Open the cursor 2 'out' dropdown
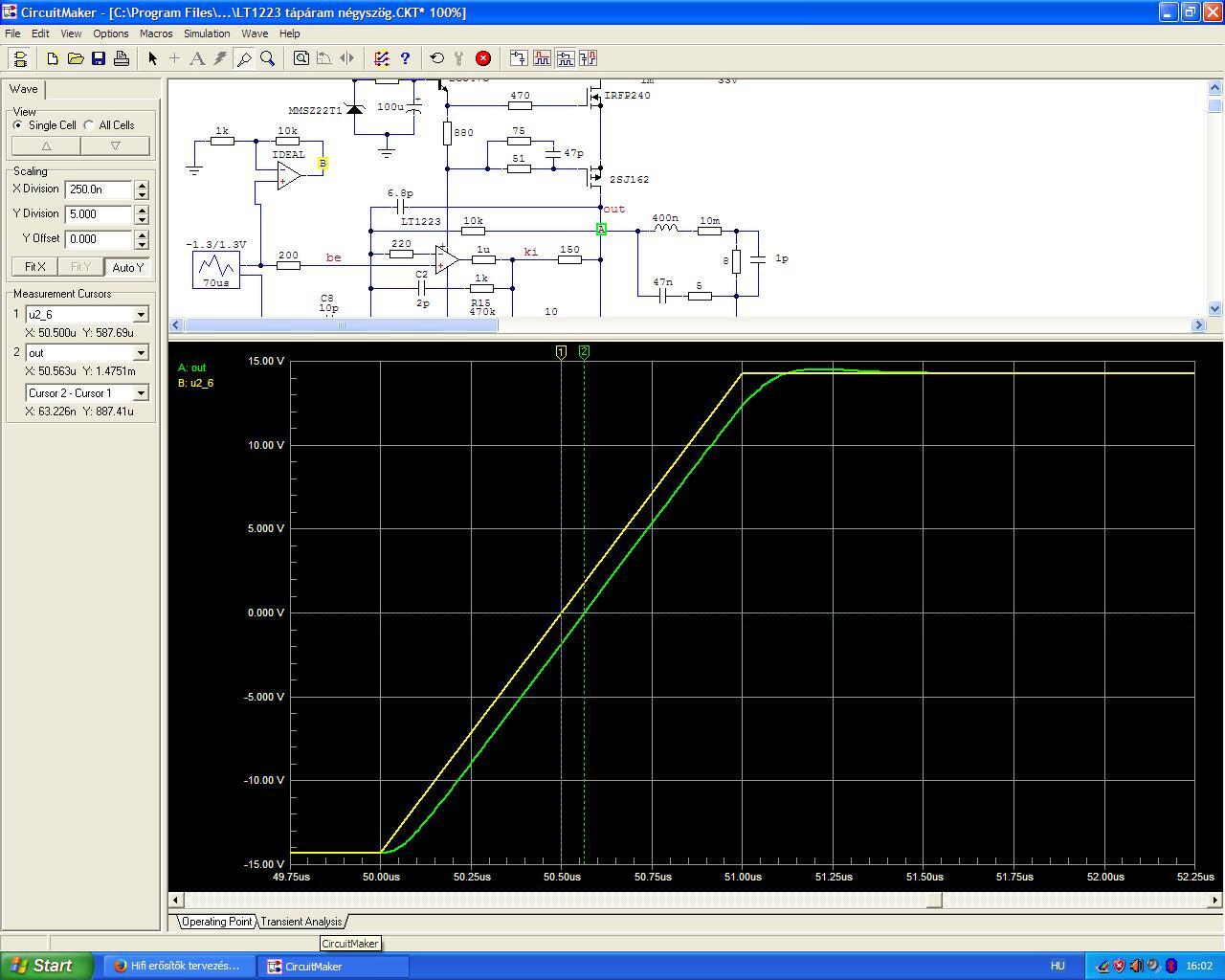This screenshot has width=1225, height=980. click(x=141, y=353)
